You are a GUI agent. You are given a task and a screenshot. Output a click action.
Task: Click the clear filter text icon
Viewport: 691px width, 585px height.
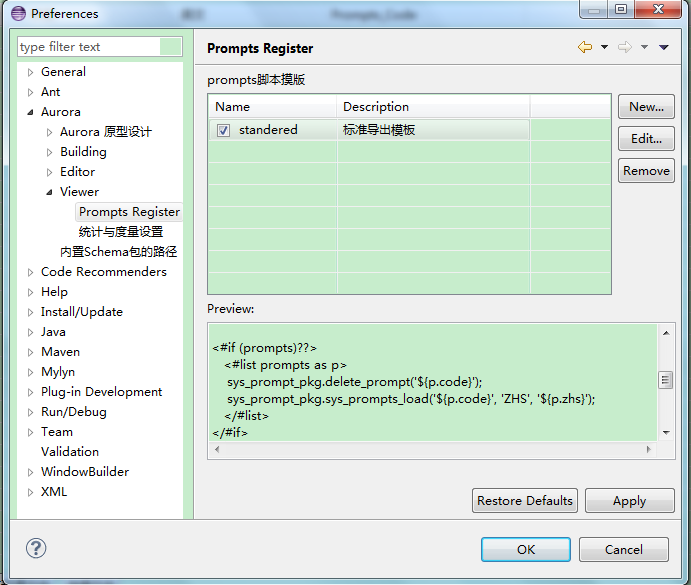pyautogui.click(x=171, y=47)
